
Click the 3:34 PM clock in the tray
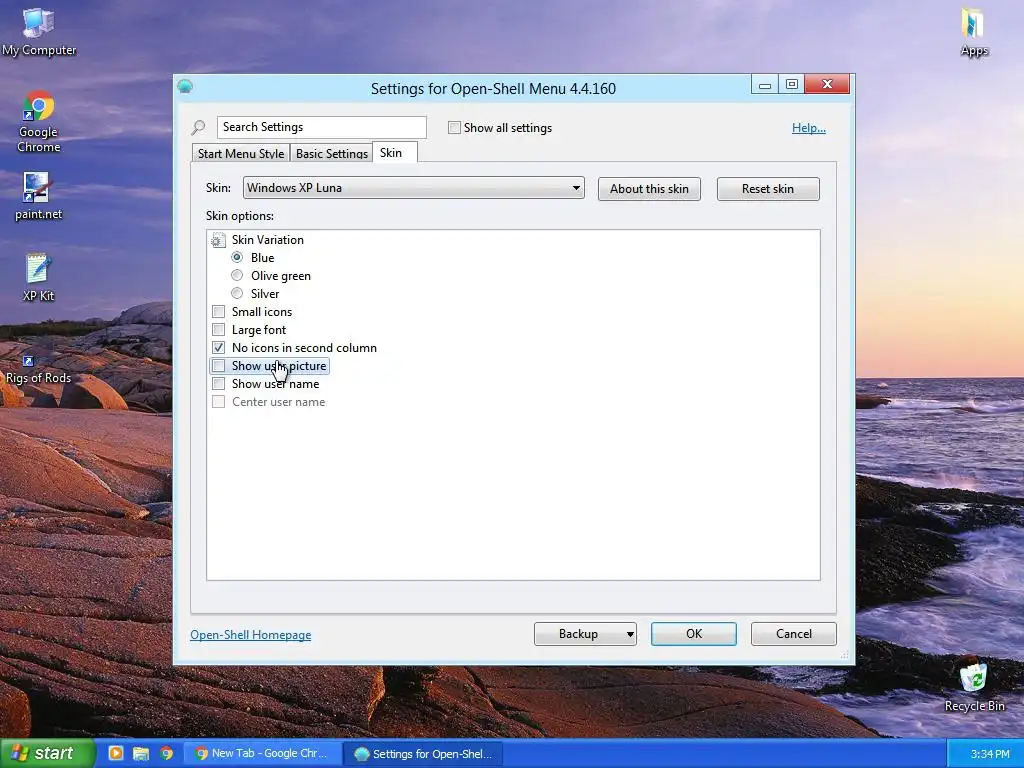tap(989, 754)
